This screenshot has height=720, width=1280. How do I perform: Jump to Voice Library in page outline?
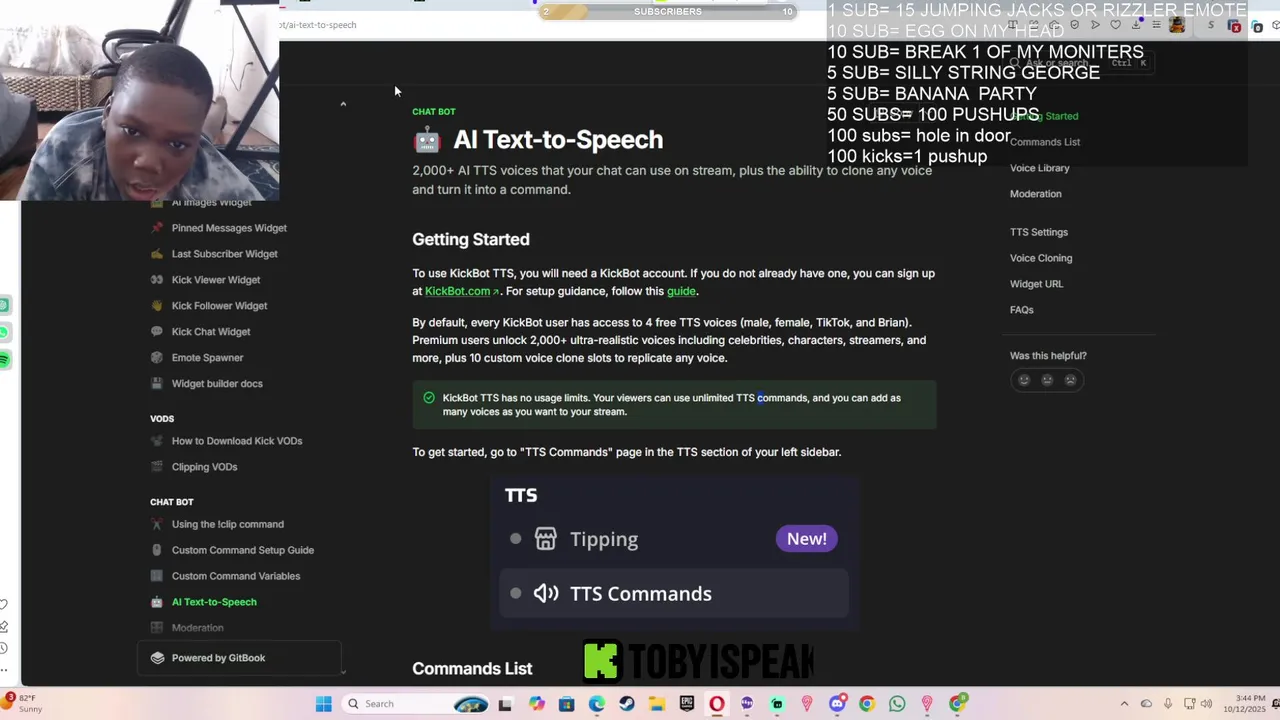[1039, 168]
